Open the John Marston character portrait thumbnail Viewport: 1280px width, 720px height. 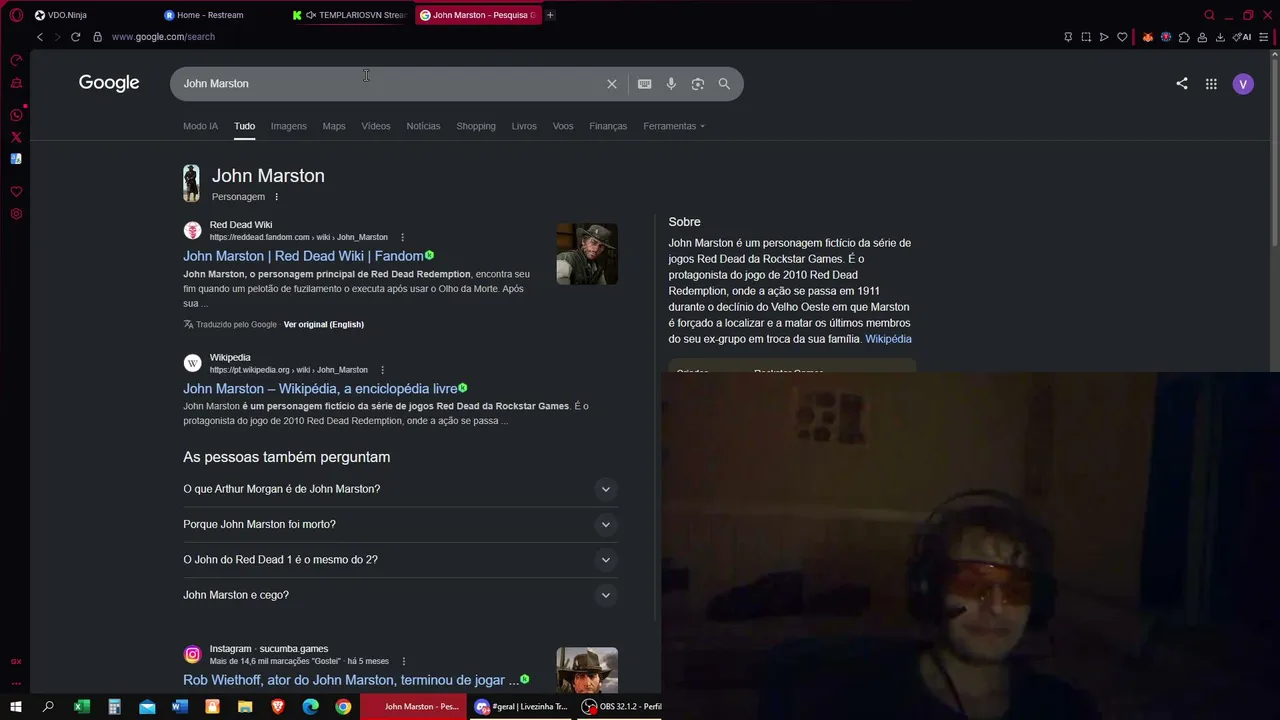coord(191,184)
